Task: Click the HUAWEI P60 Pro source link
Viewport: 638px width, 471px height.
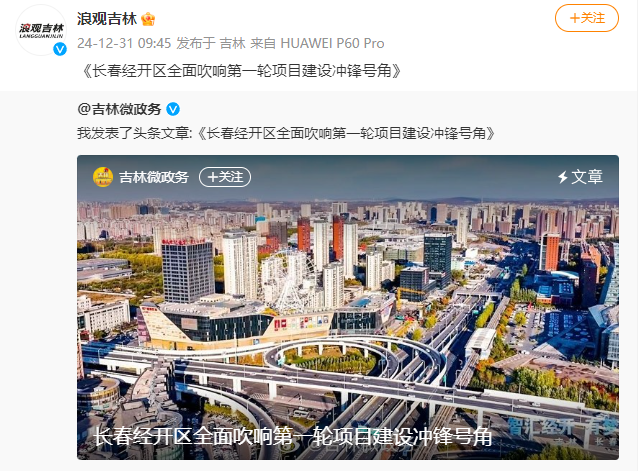Action: [332, 43]
